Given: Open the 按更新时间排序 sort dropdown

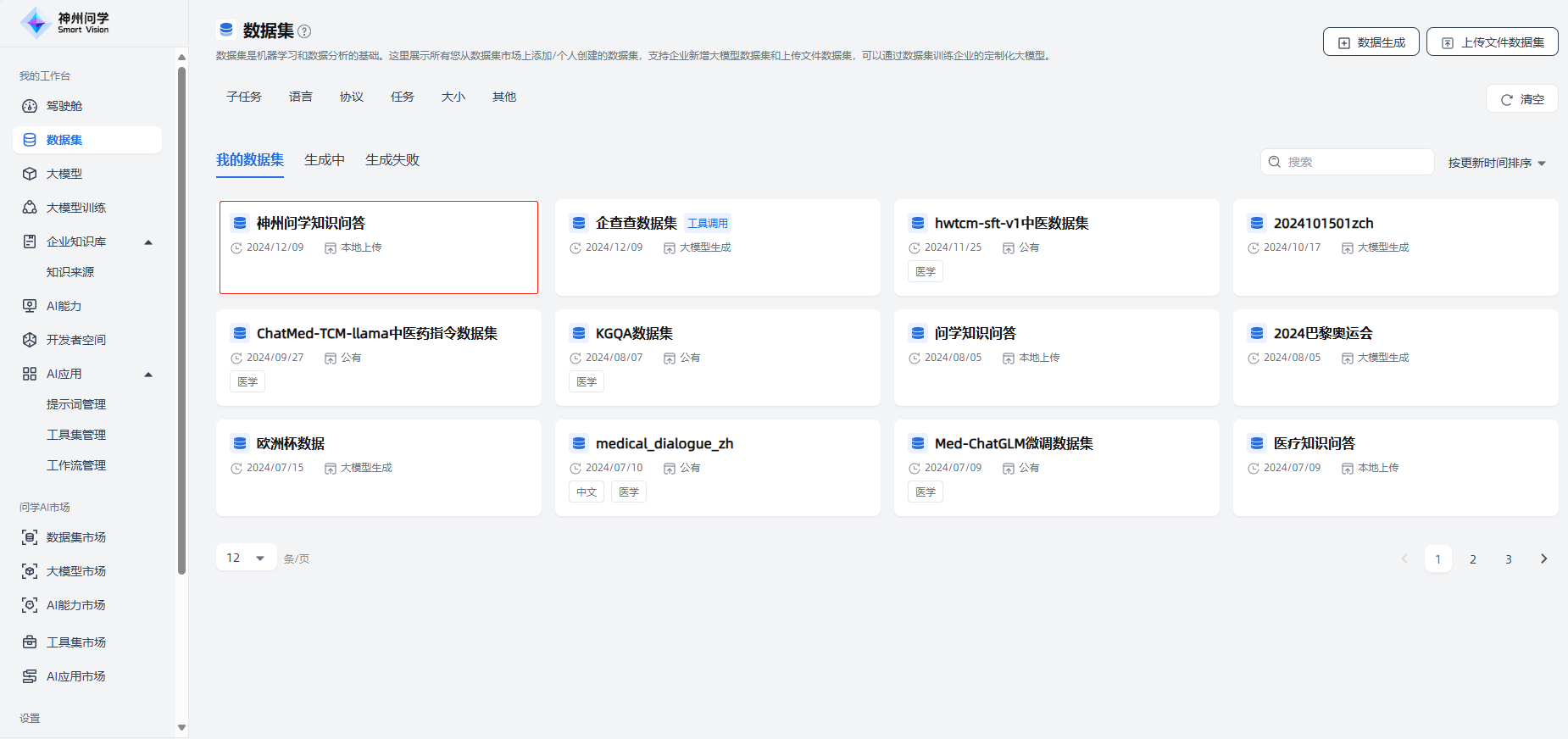Looking at the screenshot, I should pos(1496,163).
